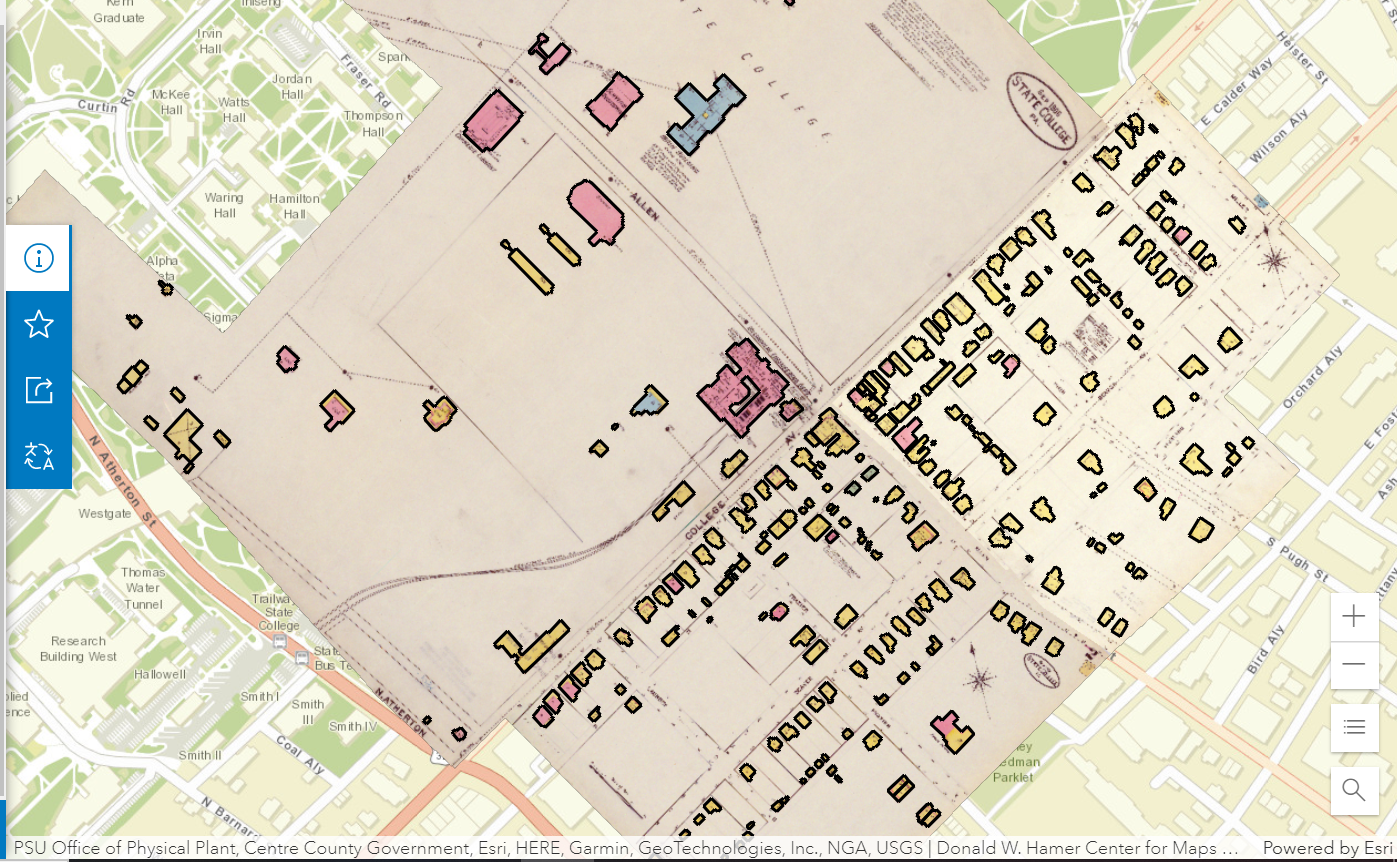This screenshot has width=1397, height=862.
Task: Open the map search magnifier
Action: click(x=1354, y=790)
